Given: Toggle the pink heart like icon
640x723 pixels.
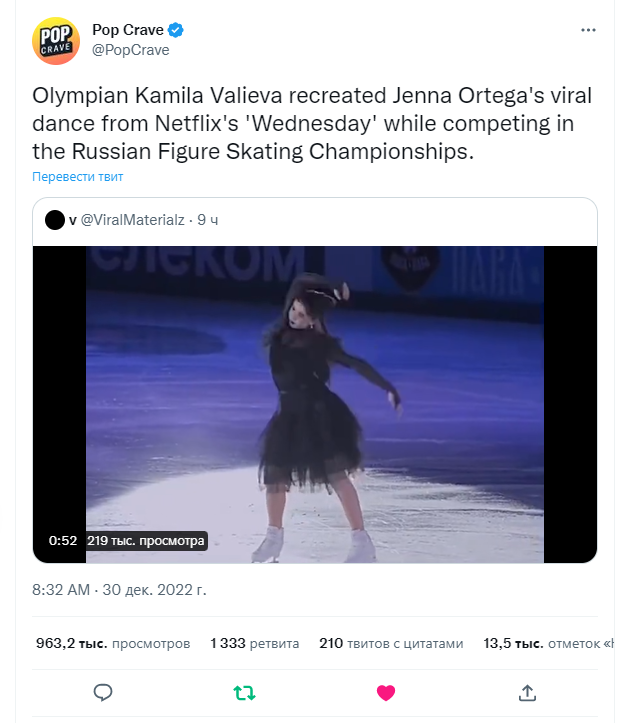Looking at the screenshot, I should click(385, 692).
